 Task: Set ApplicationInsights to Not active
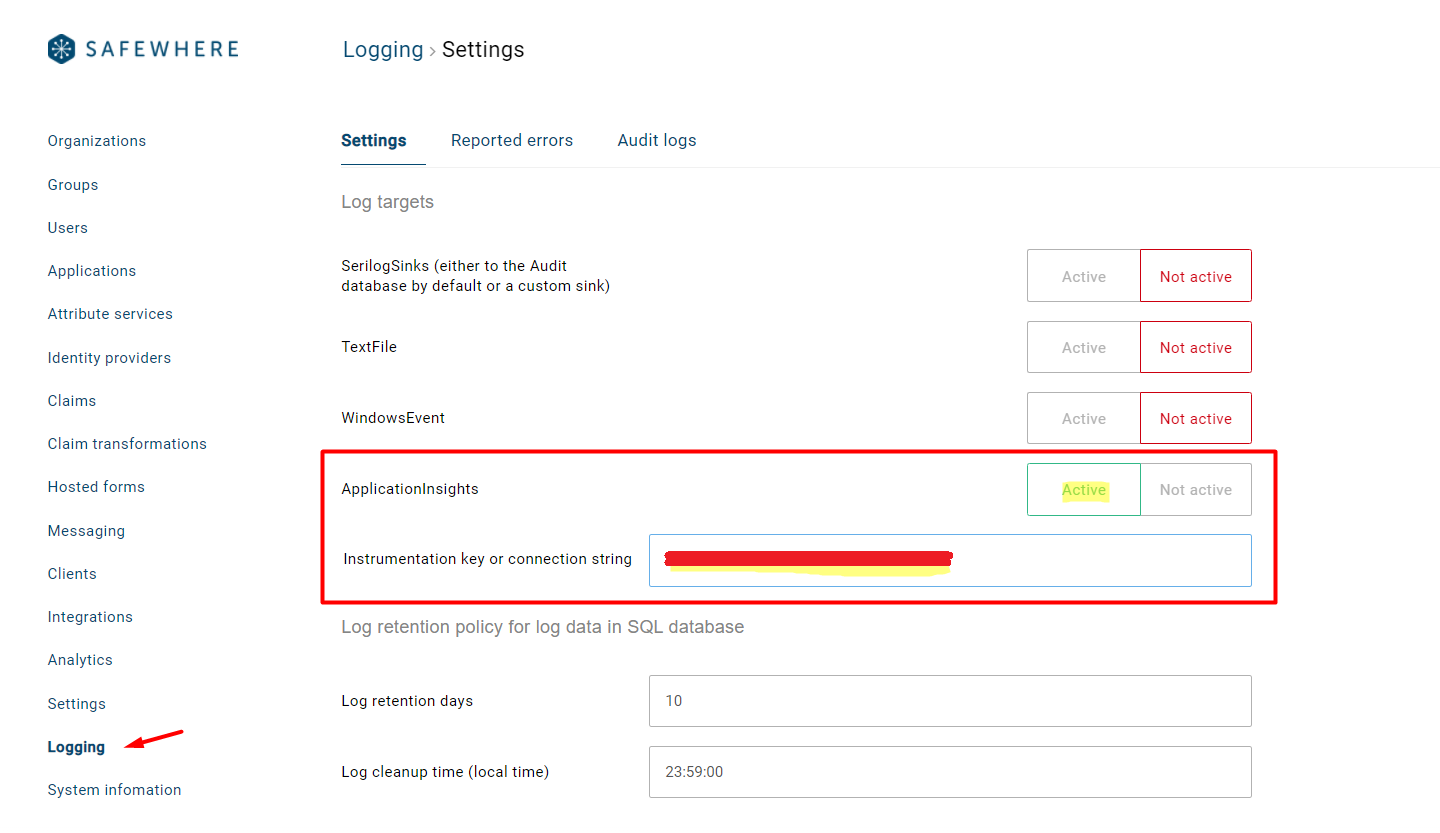coord(1195,489)
